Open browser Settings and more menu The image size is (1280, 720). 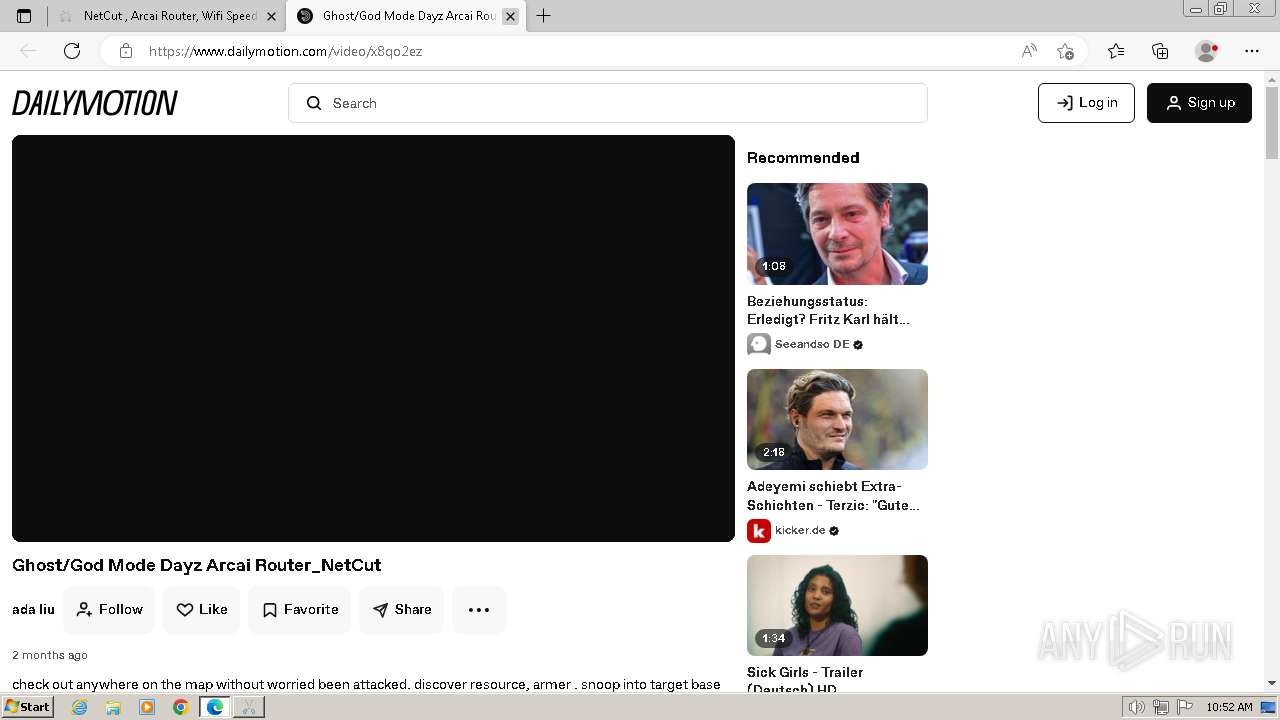(1252, 51)
